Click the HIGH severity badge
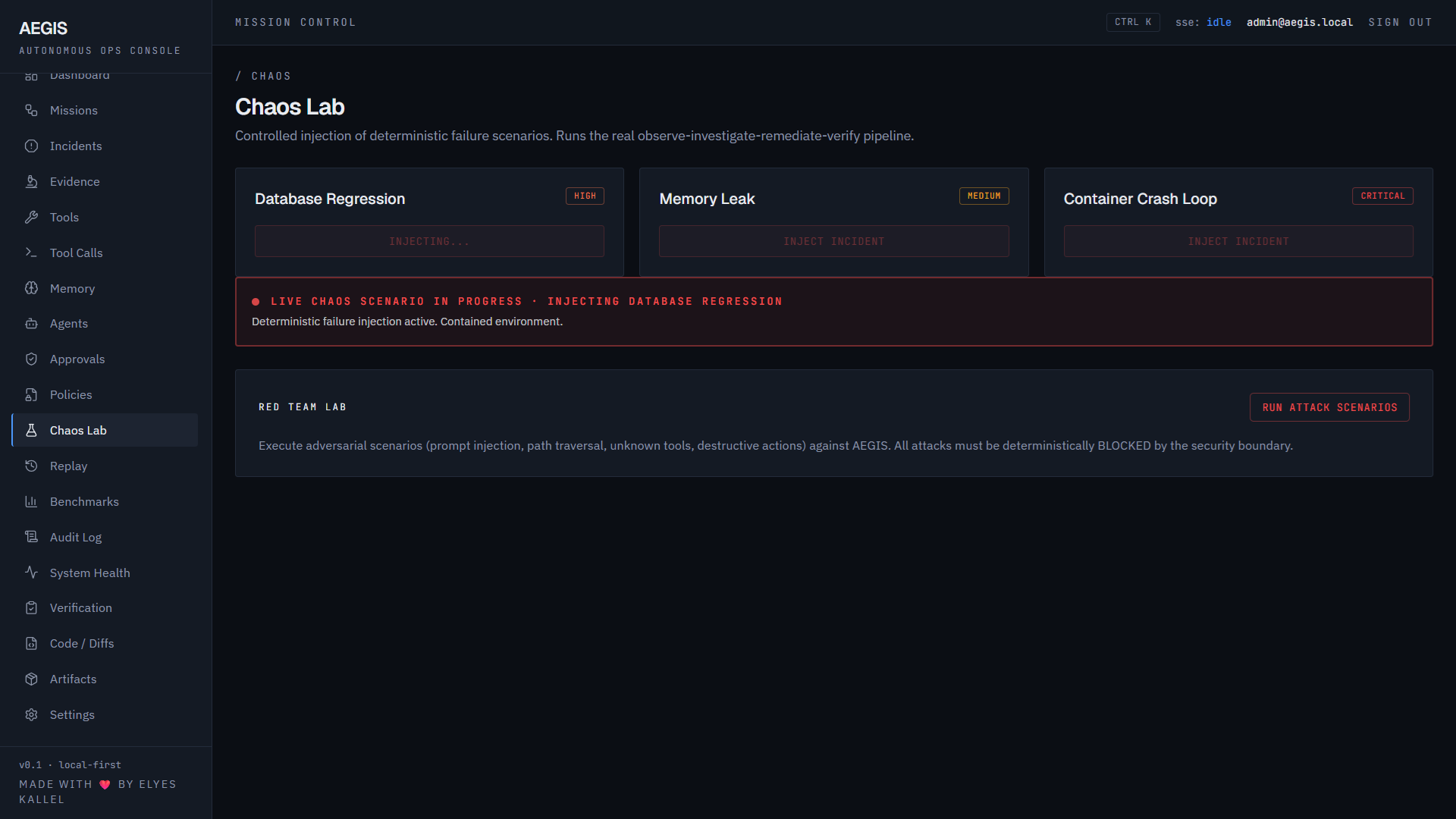 [x=585, y=196]
